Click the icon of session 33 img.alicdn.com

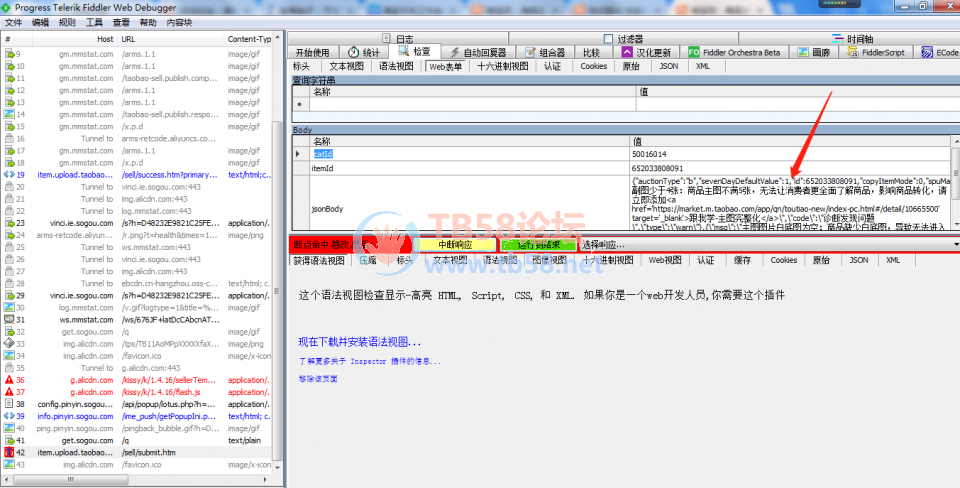[x=9, y=343]
